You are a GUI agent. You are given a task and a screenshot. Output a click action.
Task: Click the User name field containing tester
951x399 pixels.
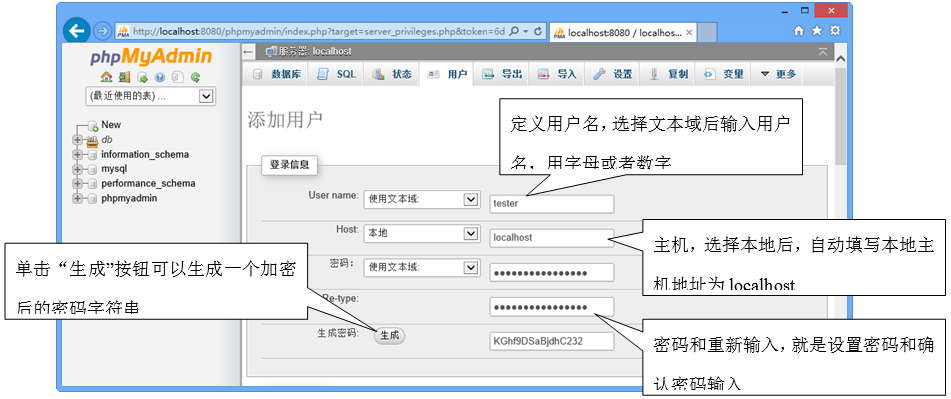[551, 204]
